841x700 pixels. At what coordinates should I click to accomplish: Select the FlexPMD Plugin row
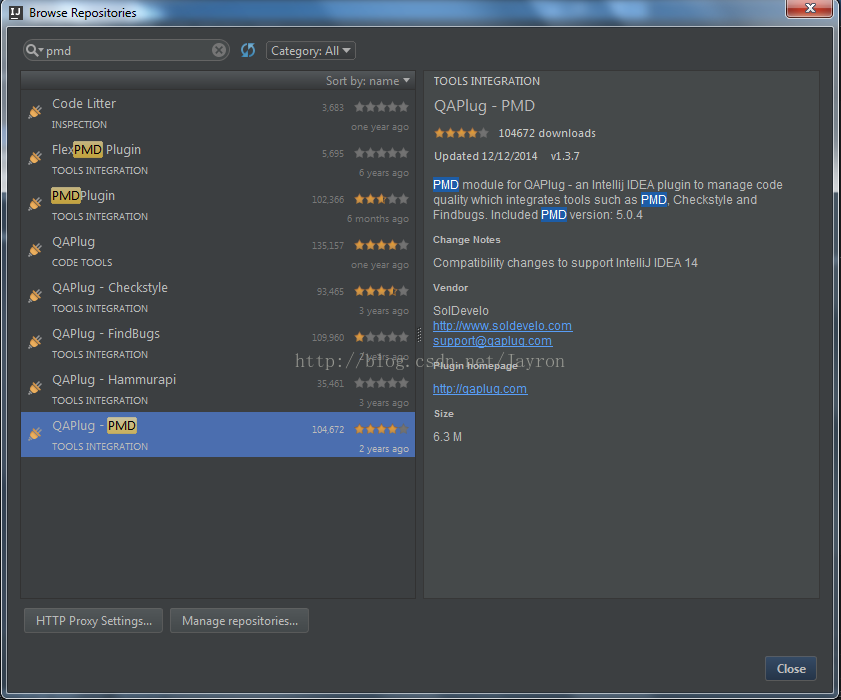point(218,159)
